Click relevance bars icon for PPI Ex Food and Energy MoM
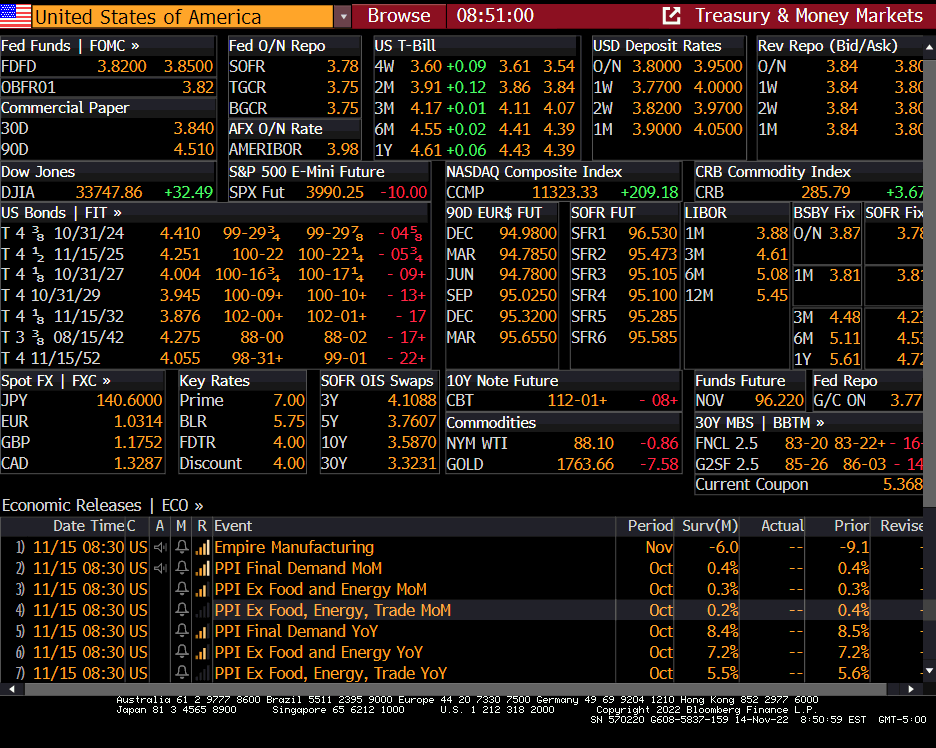The image size is (936, 748). [x=202, y=589]
